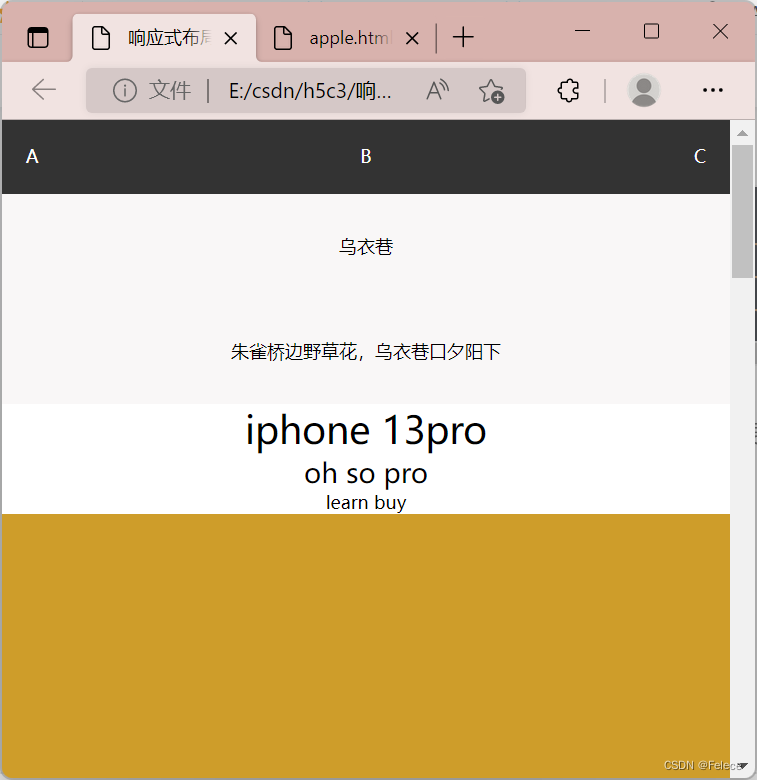Screen dimensions: 757x780
Task: Open a new tab with plus icon
Action: [463, 38]
